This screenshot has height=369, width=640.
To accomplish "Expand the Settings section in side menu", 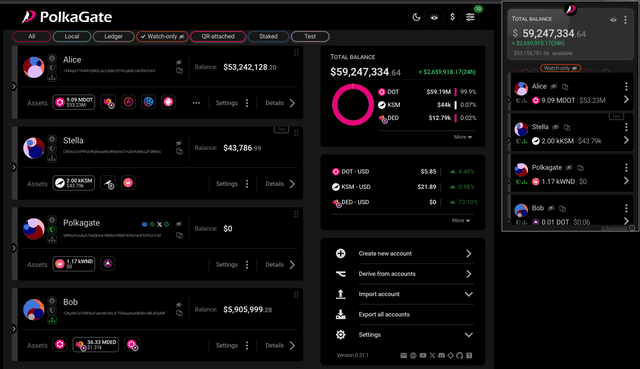I will [x=403, y=335].
